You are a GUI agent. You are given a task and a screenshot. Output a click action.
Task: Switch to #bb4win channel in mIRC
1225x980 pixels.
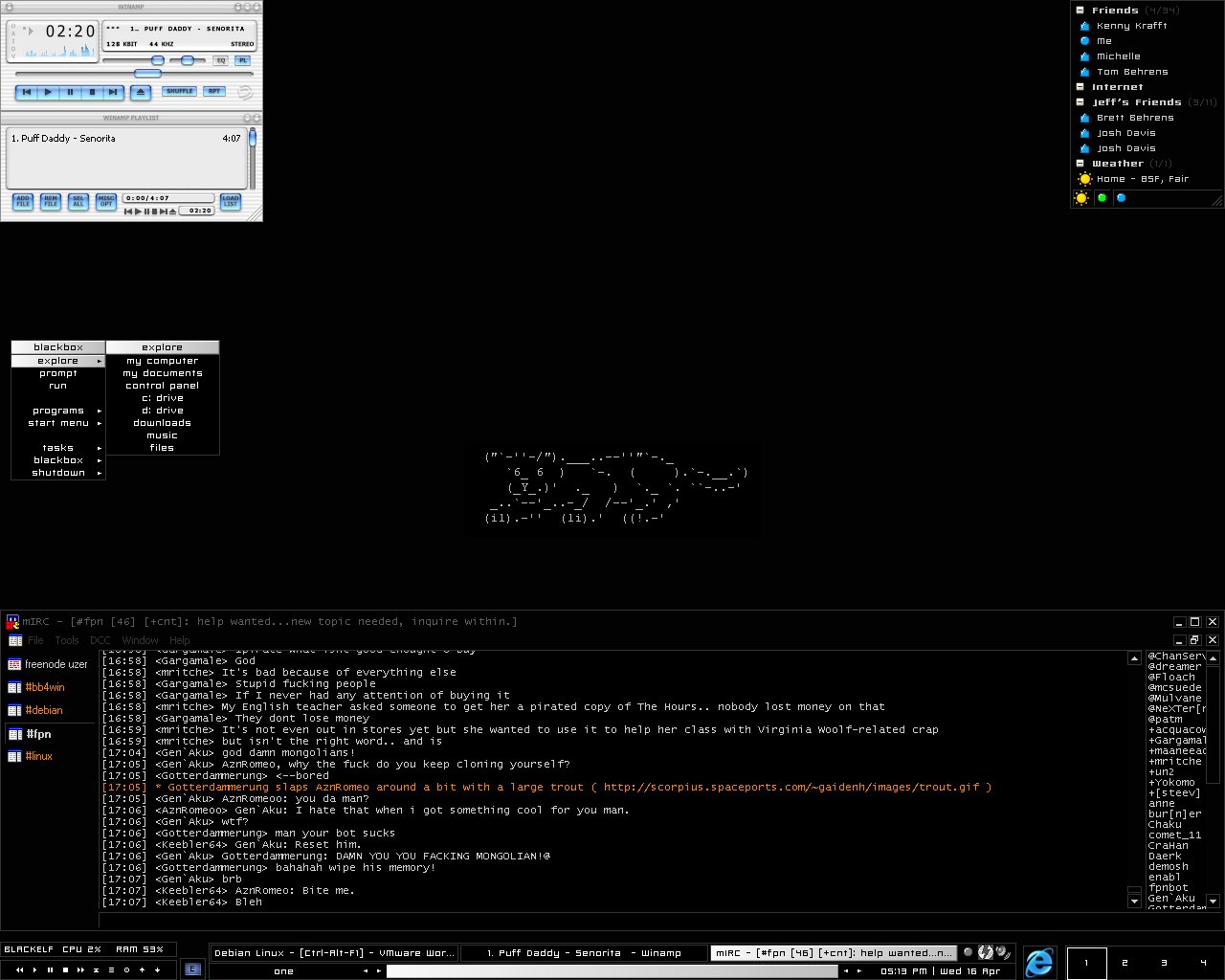coord(44,687)
